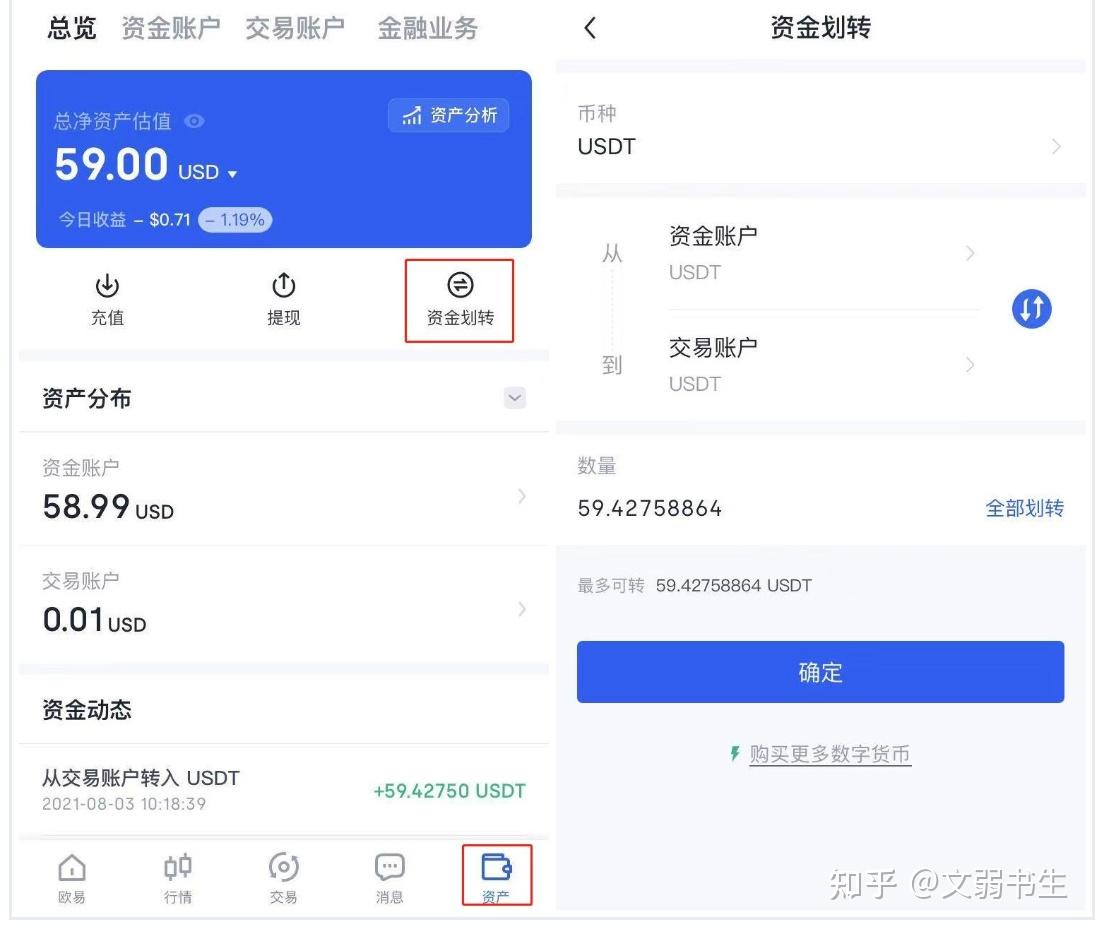Open the 交易 trade icon in bottom bar
The height and width of the screenshot is (930, 1096).
pyautogui.click(x=283, y=877)
